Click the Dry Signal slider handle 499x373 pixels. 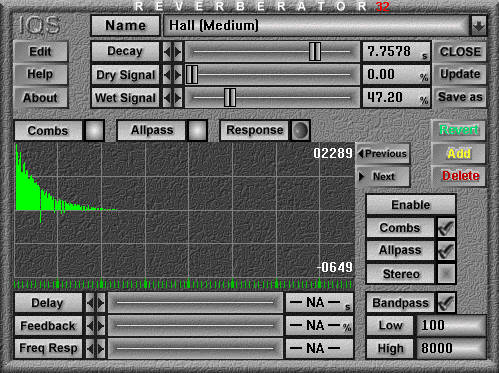click(x=192, y=75)
